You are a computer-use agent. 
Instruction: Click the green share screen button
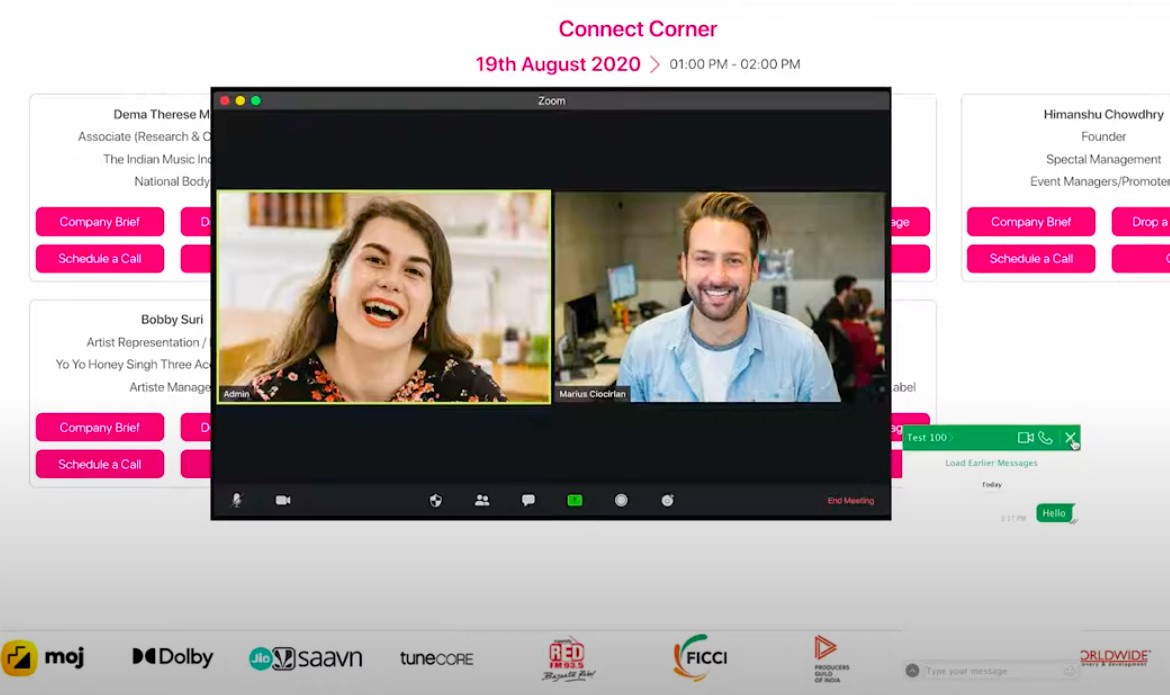tap(574, 500)
